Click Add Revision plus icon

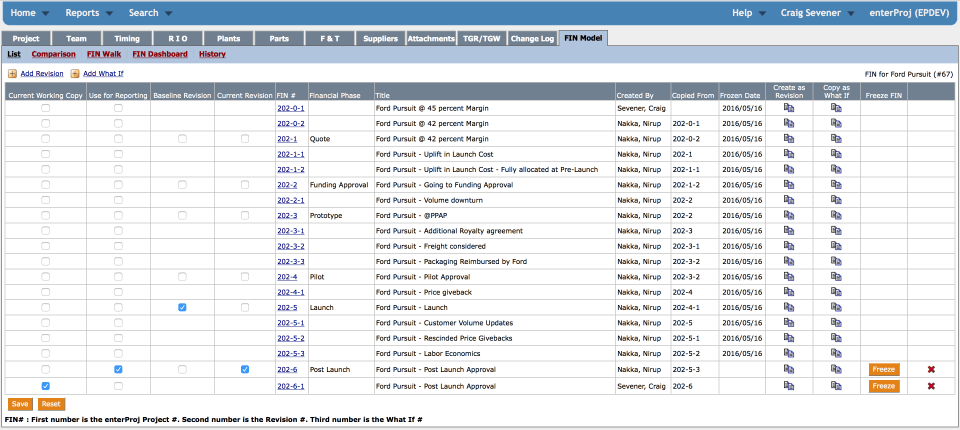point(12,74)
